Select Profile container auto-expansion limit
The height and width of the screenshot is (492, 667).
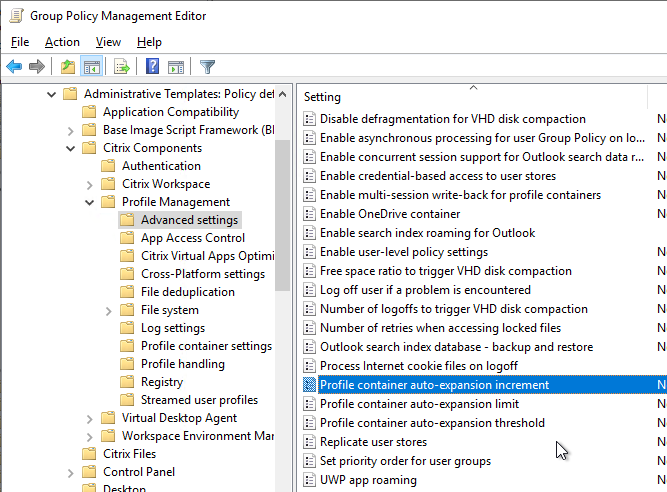419,404
